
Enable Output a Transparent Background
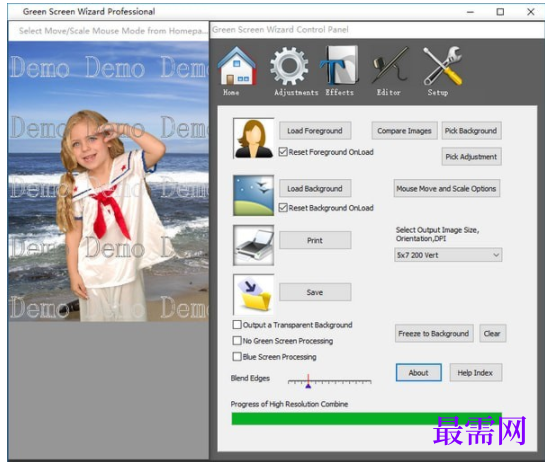(237, 325)
